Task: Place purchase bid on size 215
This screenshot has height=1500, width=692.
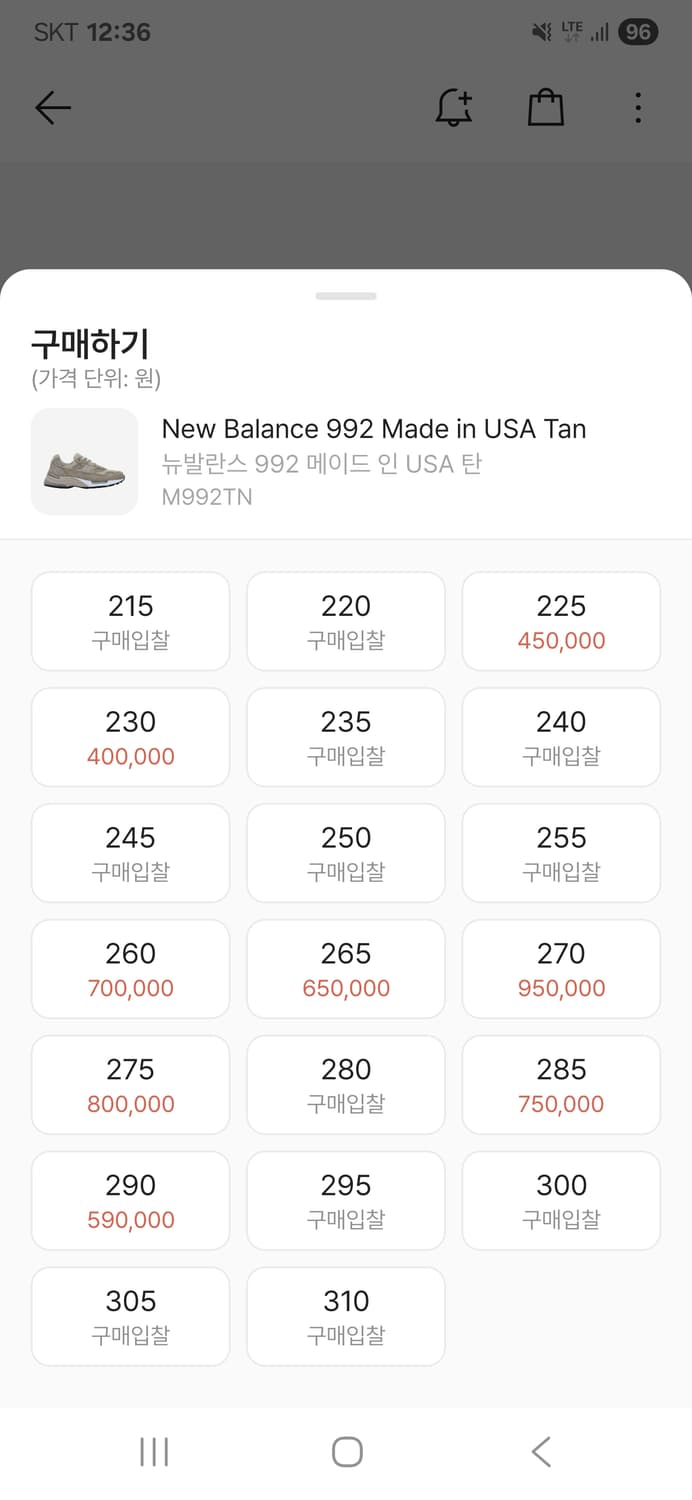Action: tap(131, 621)
